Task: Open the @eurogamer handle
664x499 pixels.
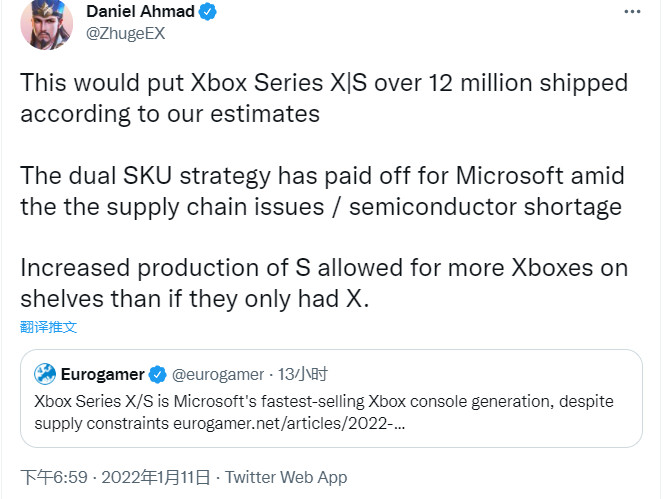Action: tap(218, 375)
